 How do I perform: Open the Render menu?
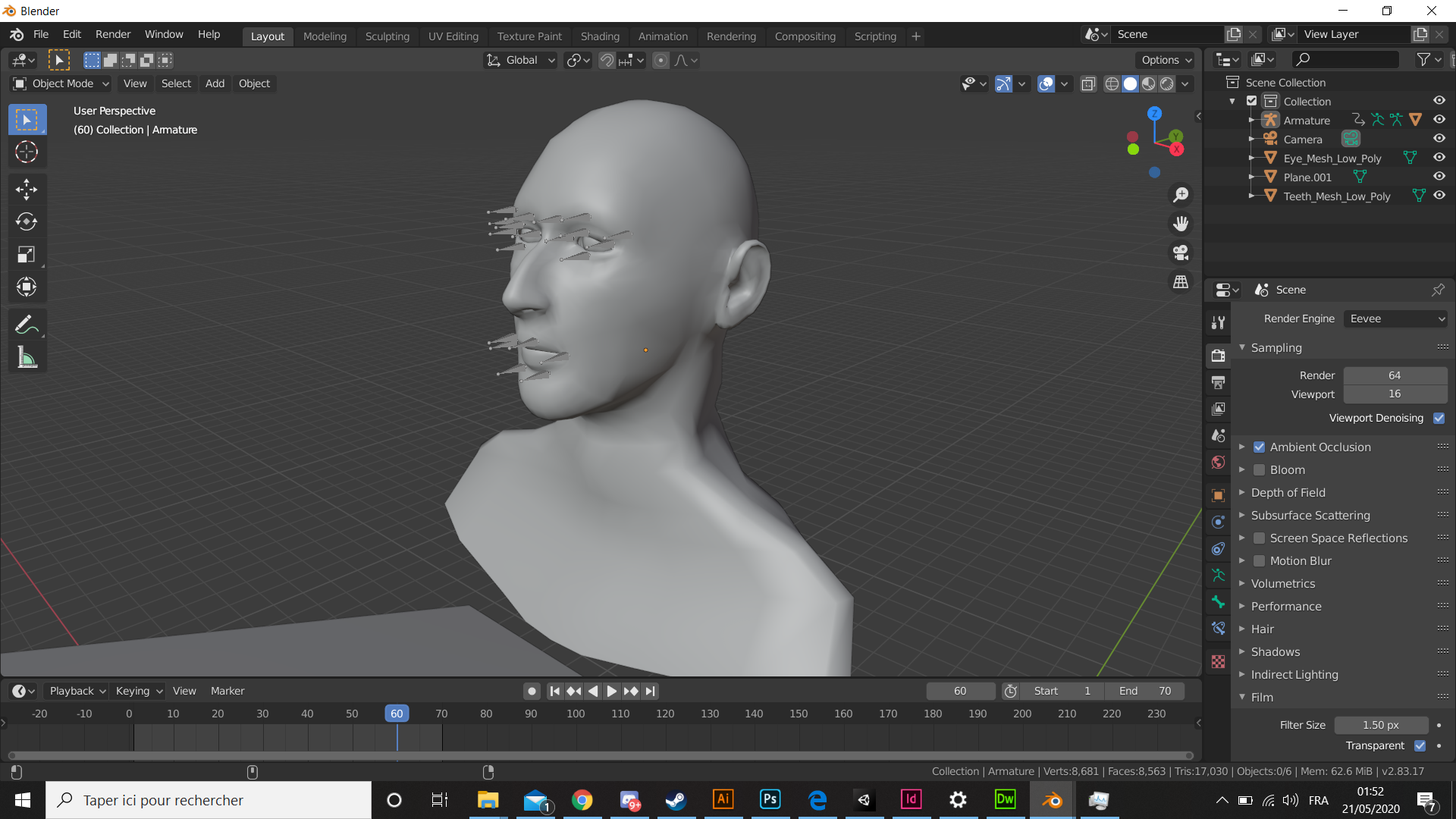pyautogui.click(x=113, y=35)
